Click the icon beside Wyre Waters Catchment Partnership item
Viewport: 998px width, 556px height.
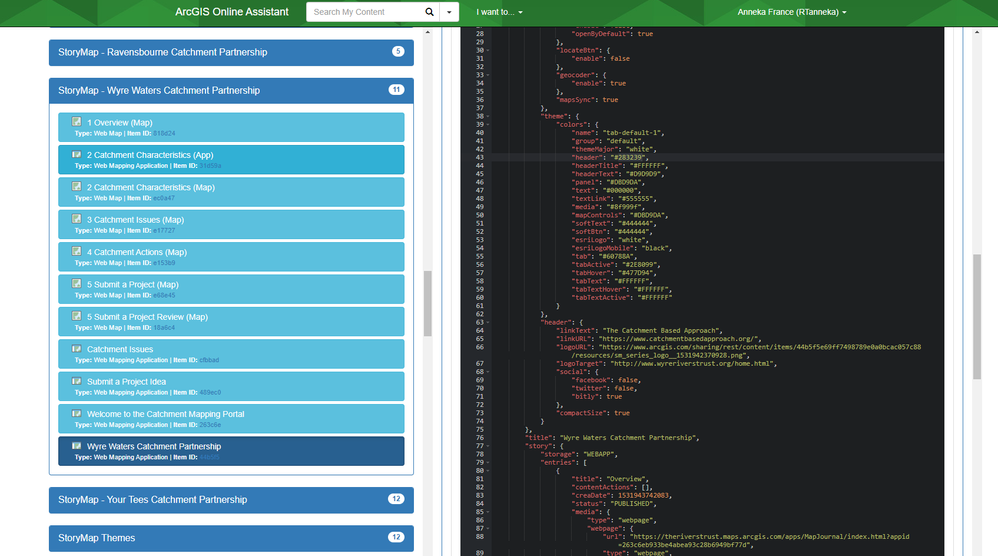click(x=76, y=446)
